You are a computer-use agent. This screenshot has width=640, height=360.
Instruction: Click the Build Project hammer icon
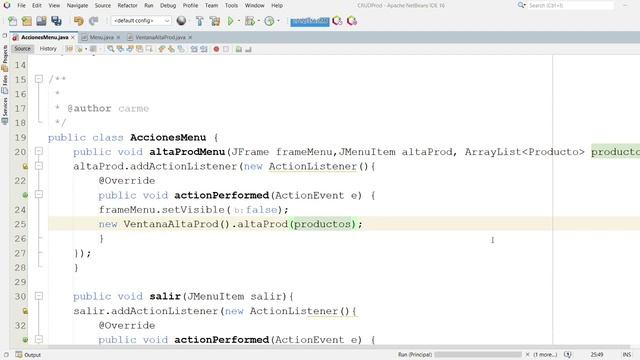200,21
